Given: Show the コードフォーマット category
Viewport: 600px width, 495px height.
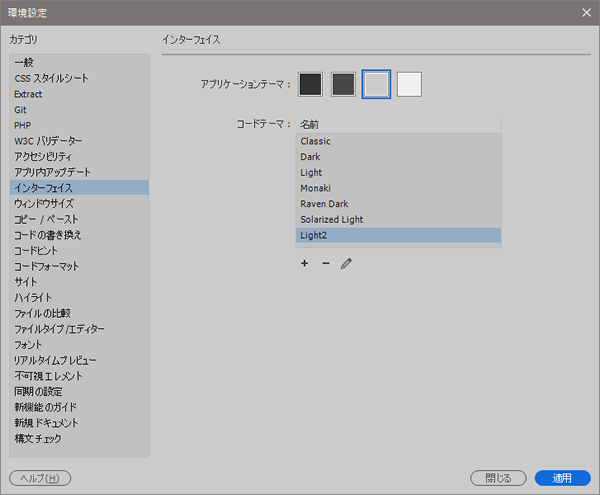Looking at the screenshot, I should pyautogui.click(x=79, y=266).
